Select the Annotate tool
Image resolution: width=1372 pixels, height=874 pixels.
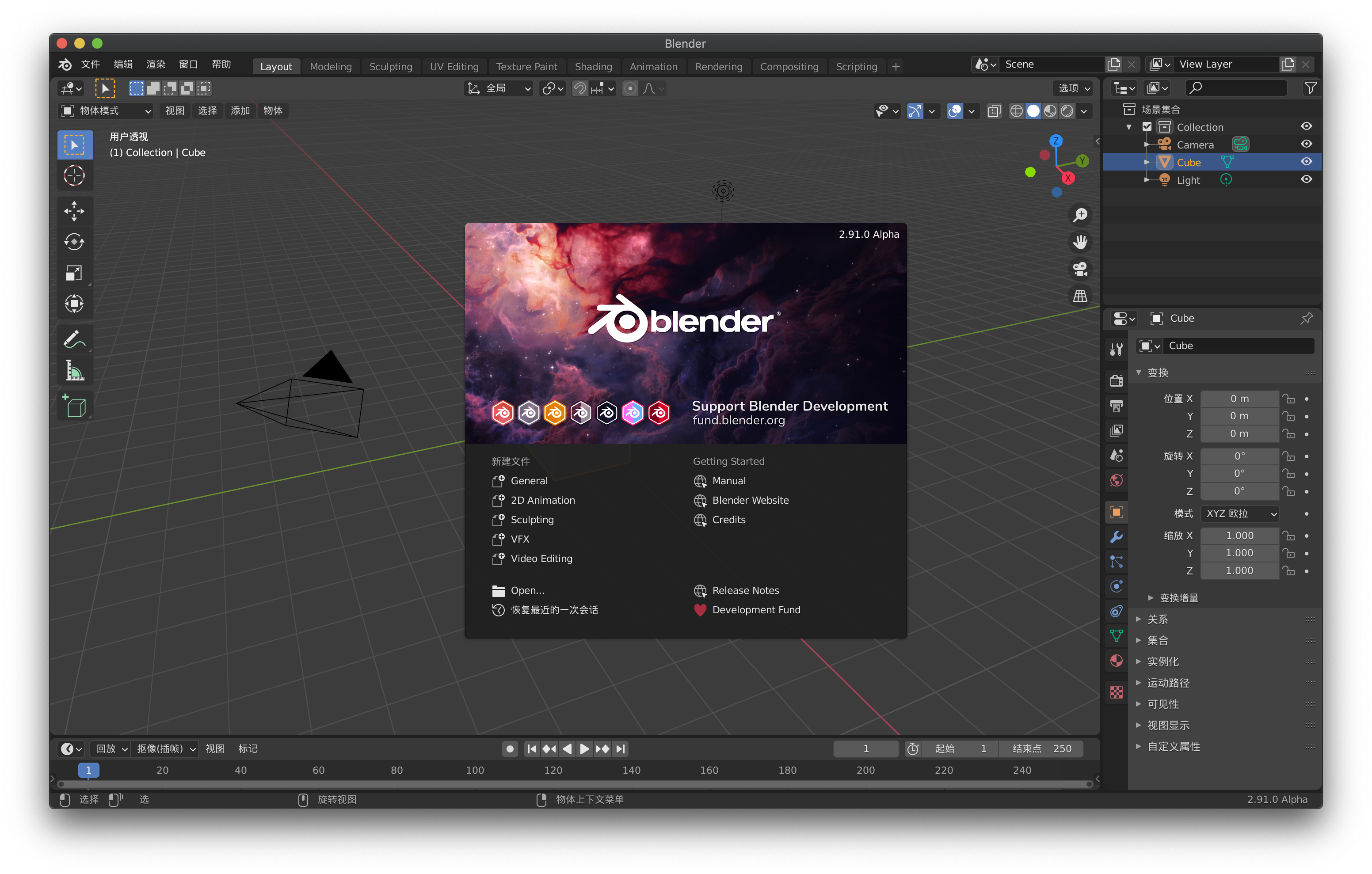click(x=74, y=340)
